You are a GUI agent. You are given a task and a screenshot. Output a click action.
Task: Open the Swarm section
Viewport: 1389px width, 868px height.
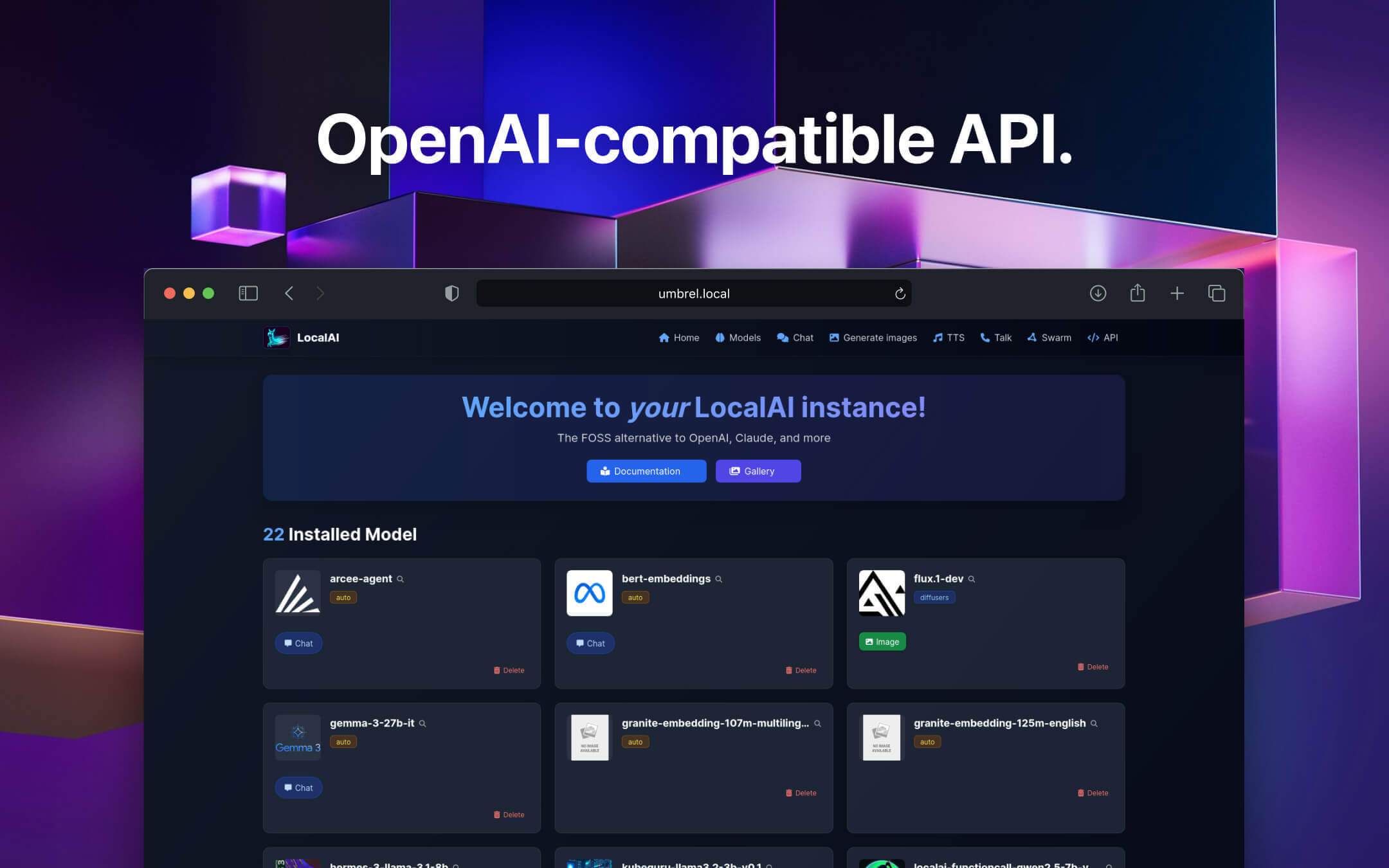(1049, 338)
